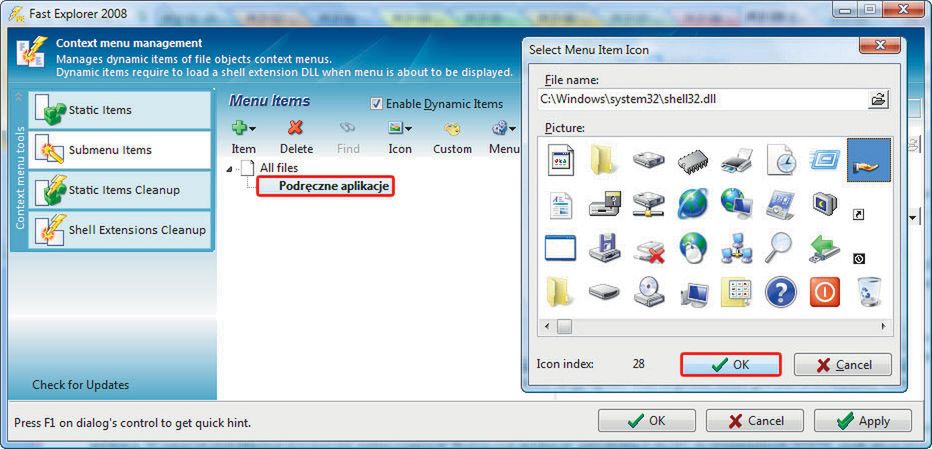Image resolution: width=932 pixels, height=449 pixels.
Task: Choose the memory chip icon
Action: pos(693,161)
